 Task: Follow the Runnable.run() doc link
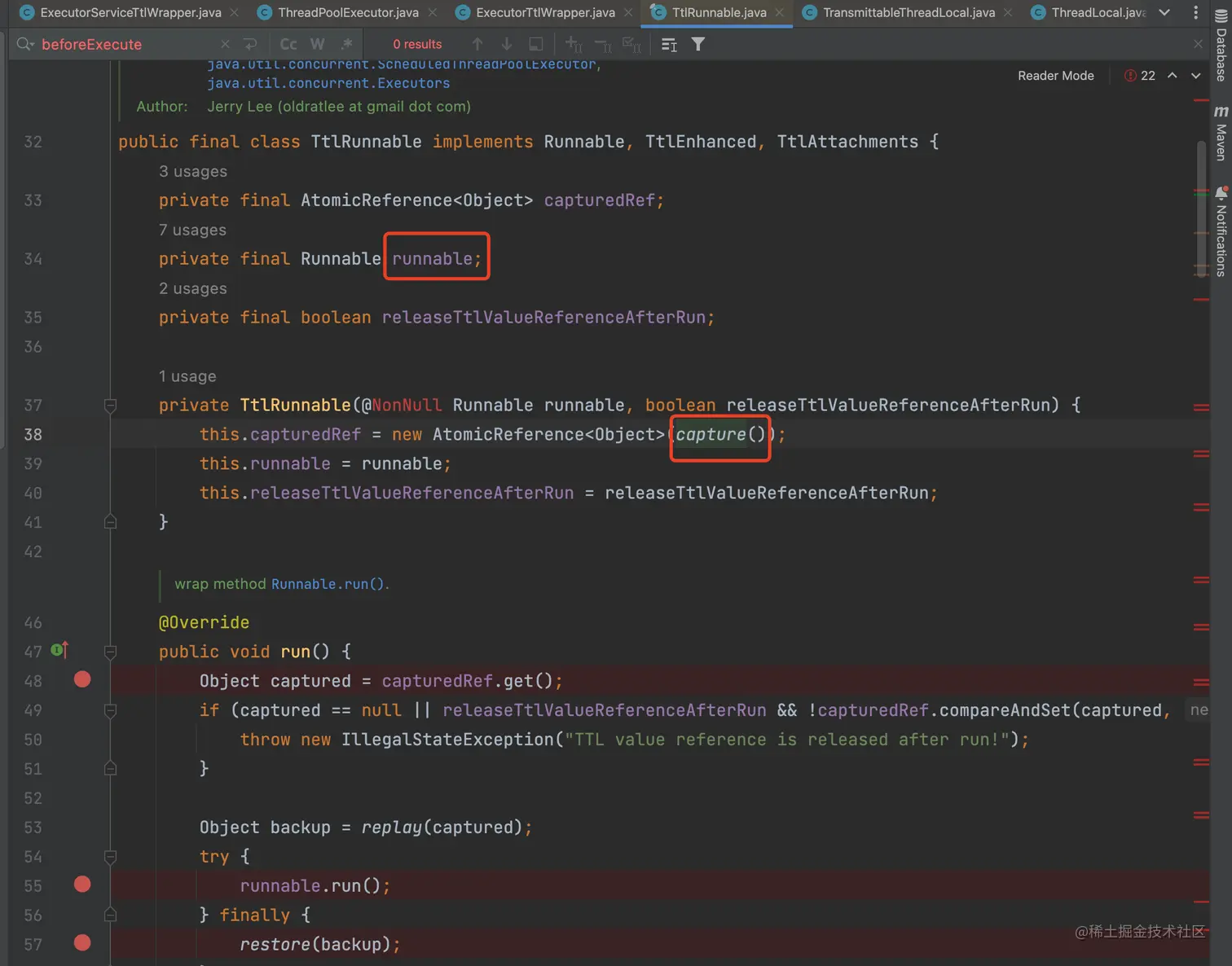328,584
